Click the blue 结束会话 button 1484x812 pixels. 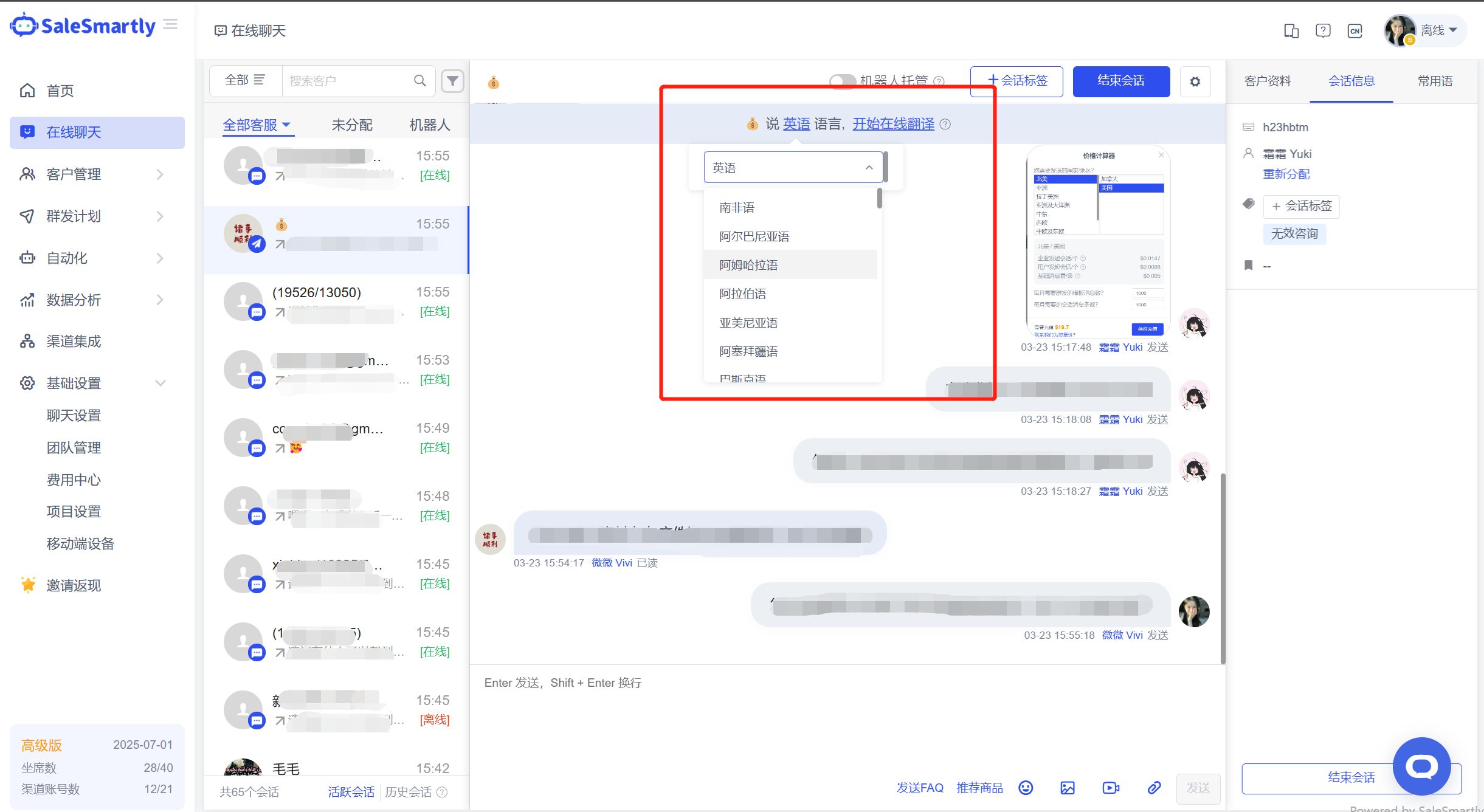[x=1121, y=81]
